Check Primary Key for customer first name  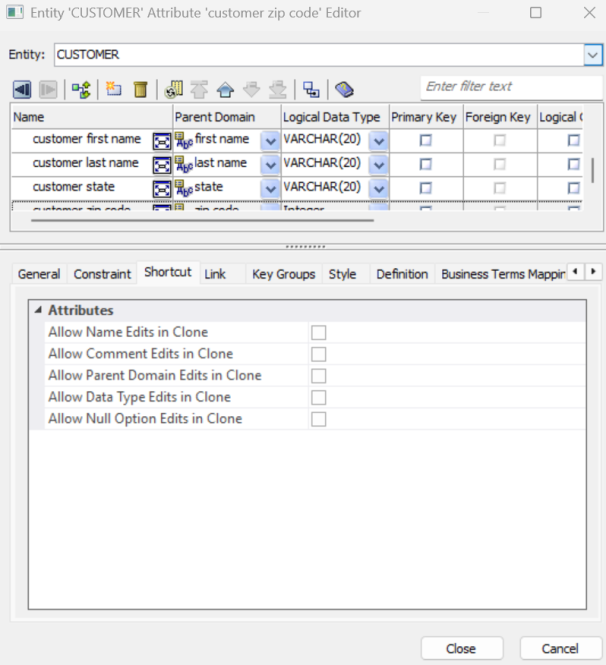[x=425, y=140]
